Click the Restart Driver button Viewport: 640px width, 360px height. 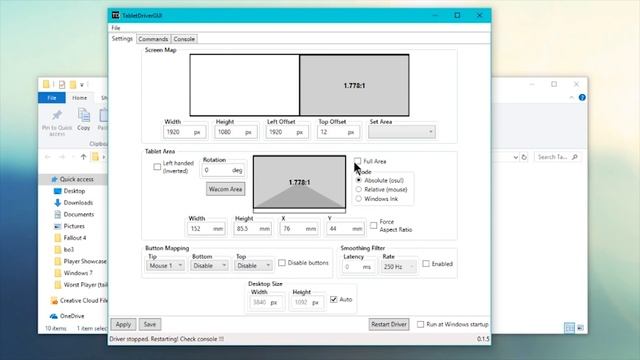point(389,324)
